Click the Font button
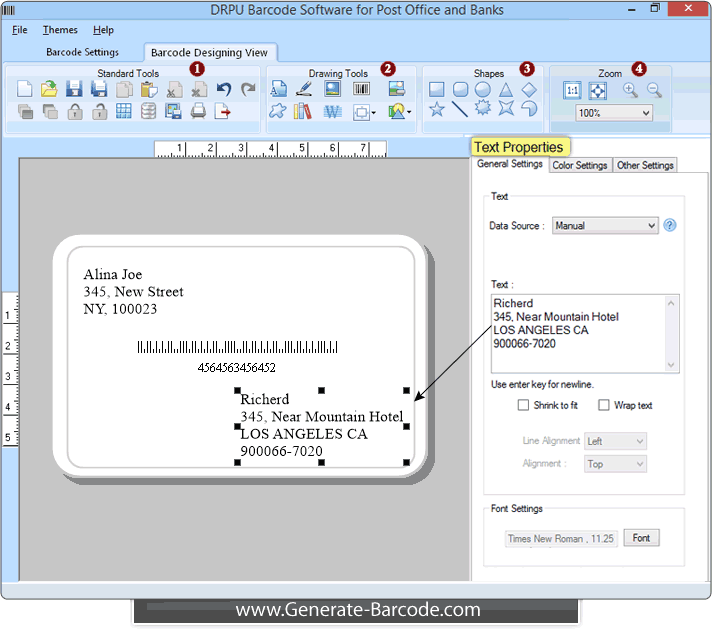Viewport: 712px width, 629px height. click(641, 538)
